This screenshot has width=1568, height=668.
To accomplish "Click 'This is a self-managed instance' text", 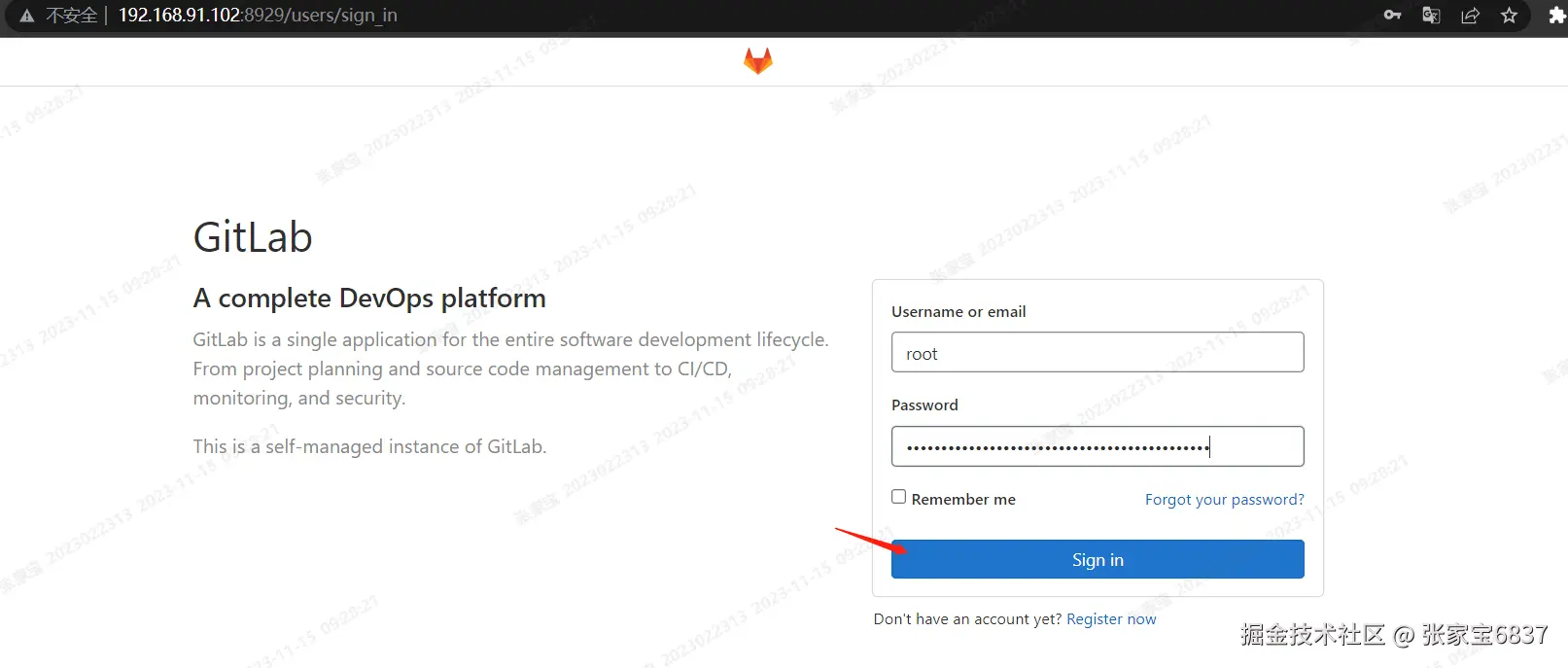I will click(x=369, y=446).
